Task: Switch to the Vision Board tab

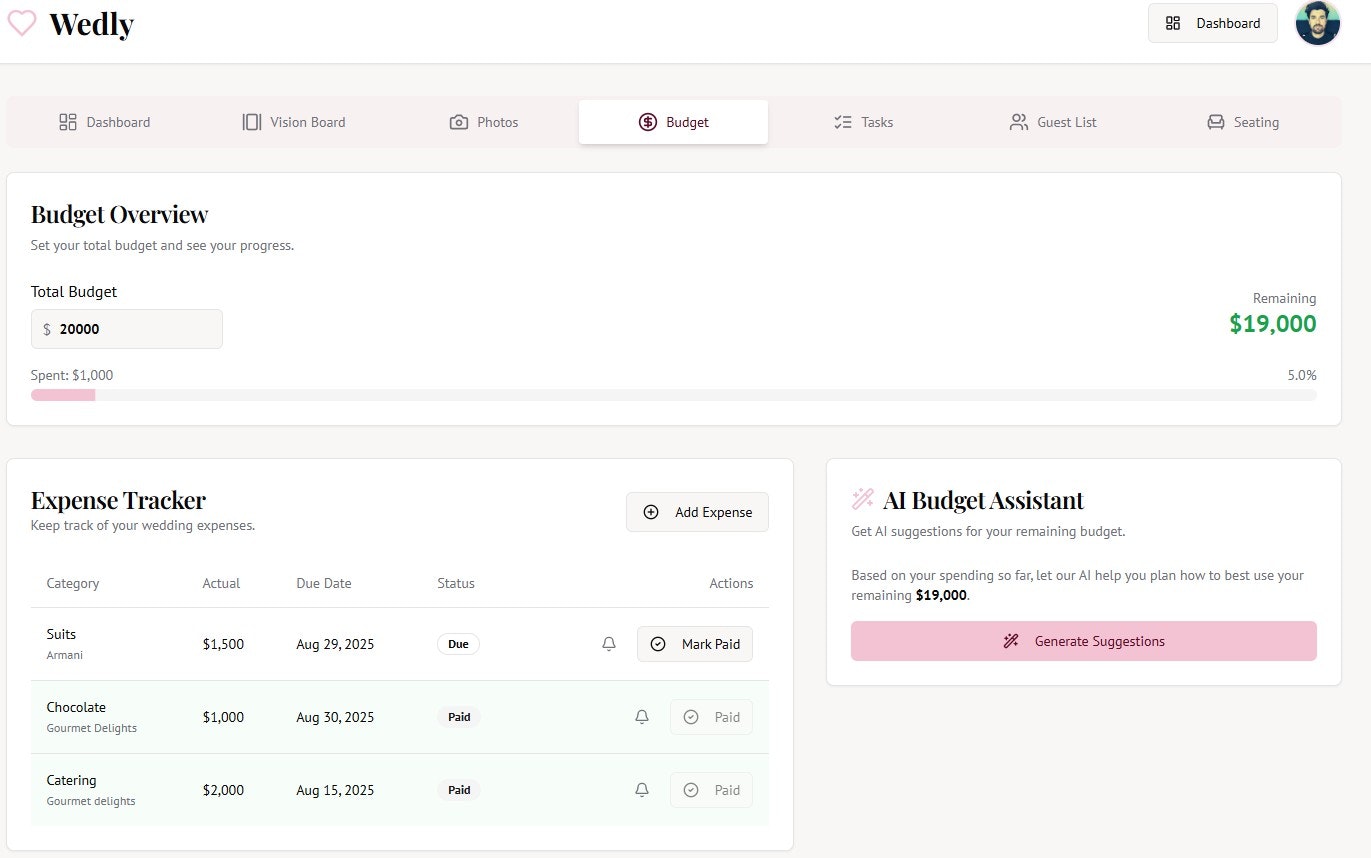Action: [x=294, y=122]
